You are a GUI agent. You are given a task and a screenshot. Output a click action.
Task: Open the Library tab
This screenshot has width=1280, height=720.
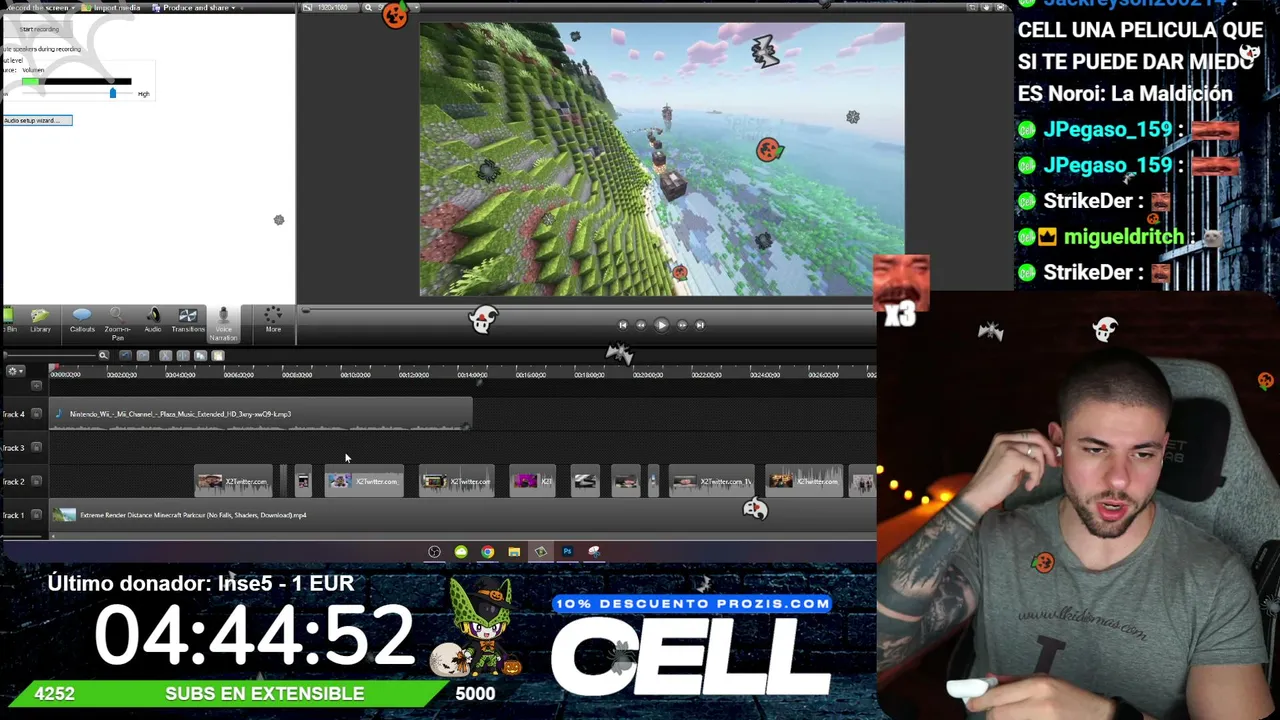pos(40,320)
